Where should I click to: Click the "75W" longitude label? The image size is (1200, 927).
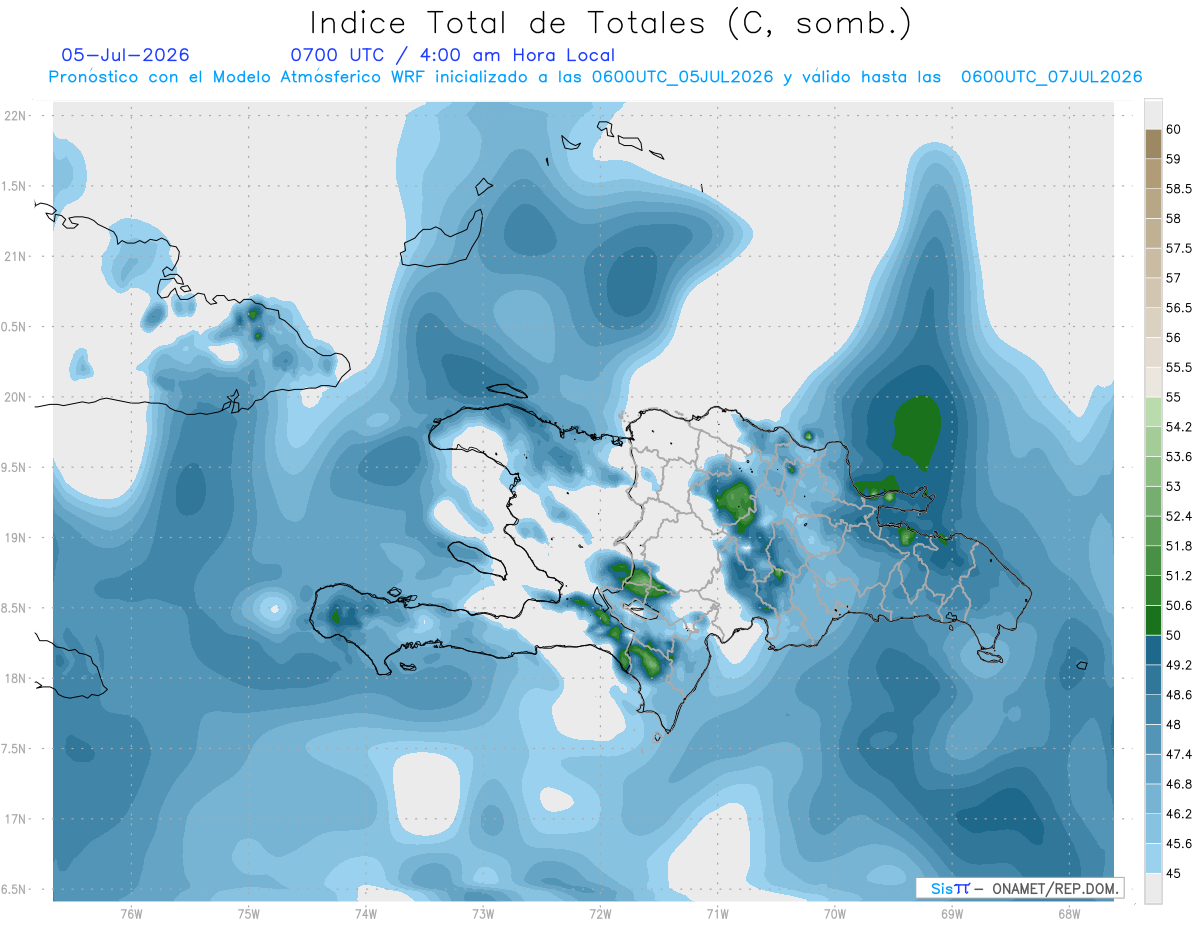pyautogui.click(x=249, y=914)
